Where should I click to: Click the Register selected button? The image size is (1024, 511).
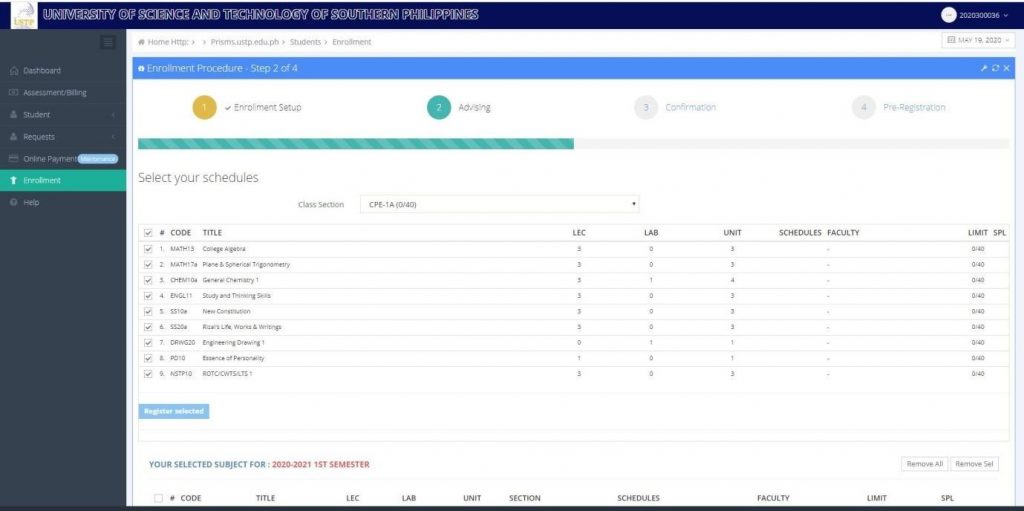174,411
